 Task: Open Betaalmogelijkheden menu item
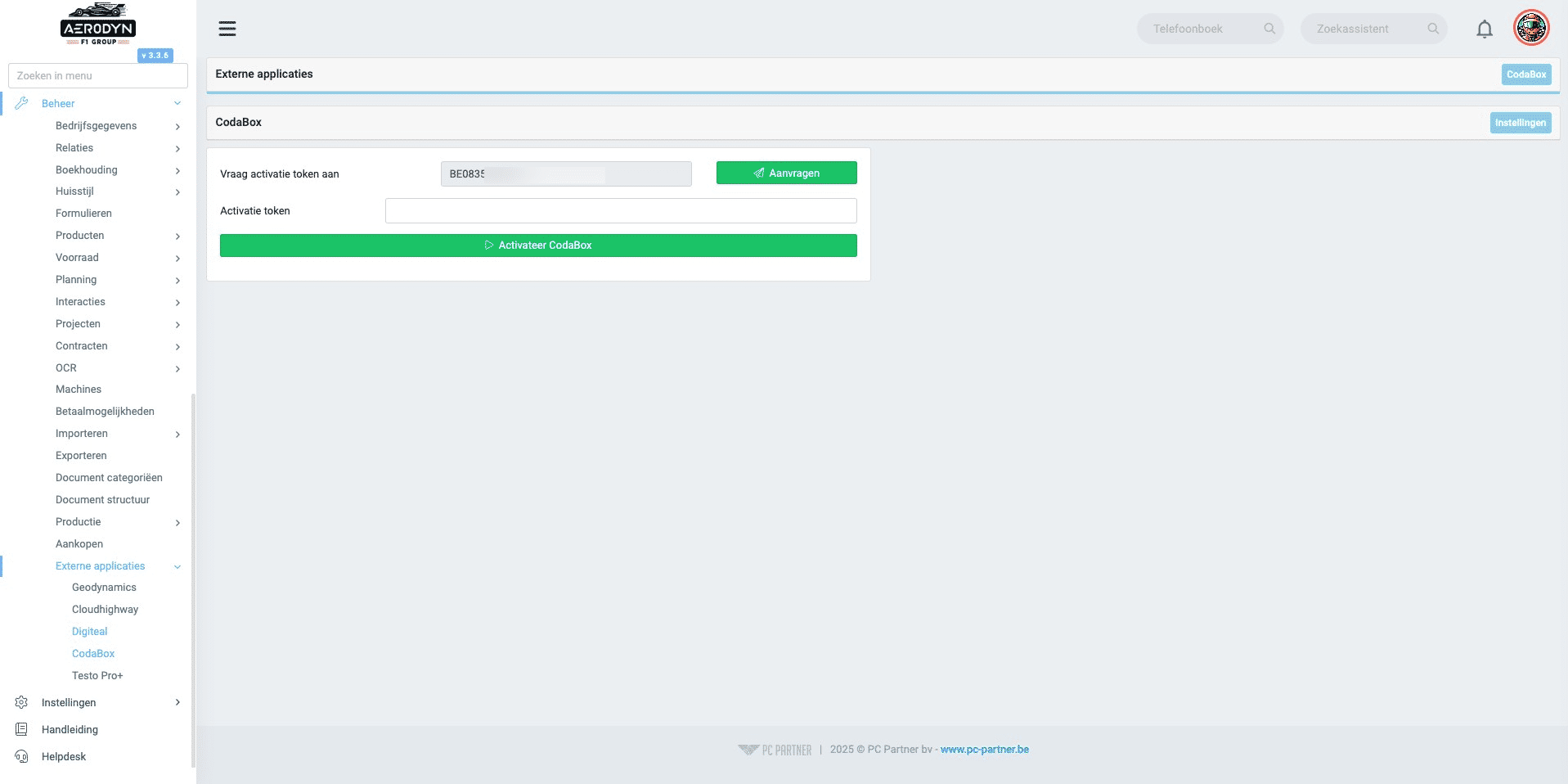(x=105, y=412)
